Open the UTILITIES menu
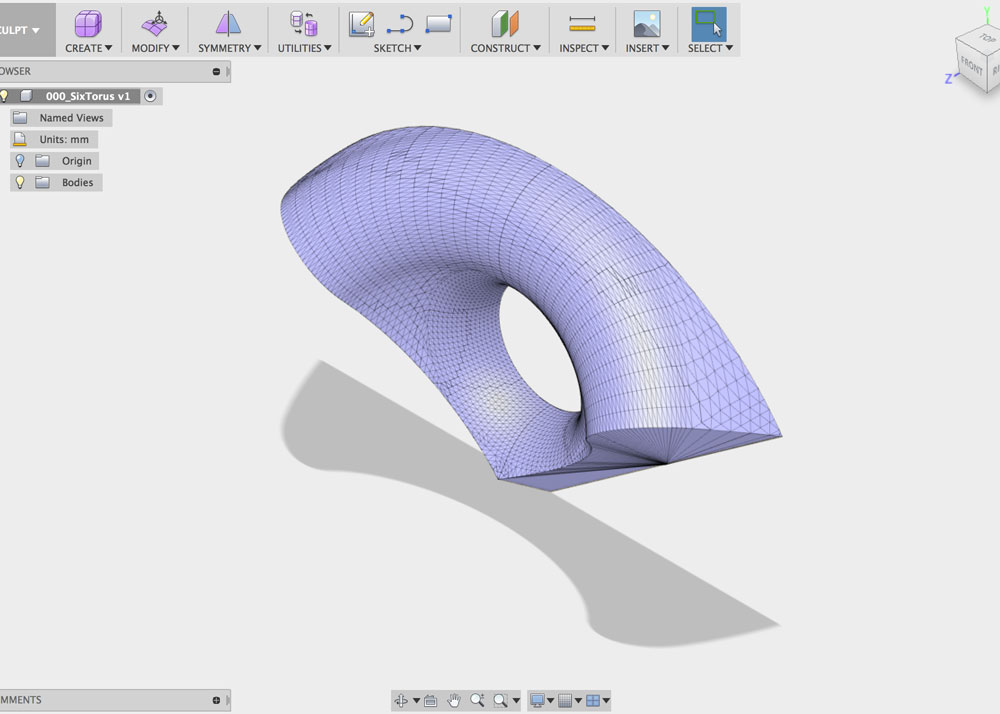Image resolution: width=1000 pixels, height=714 pixels. tap(304, 48)
